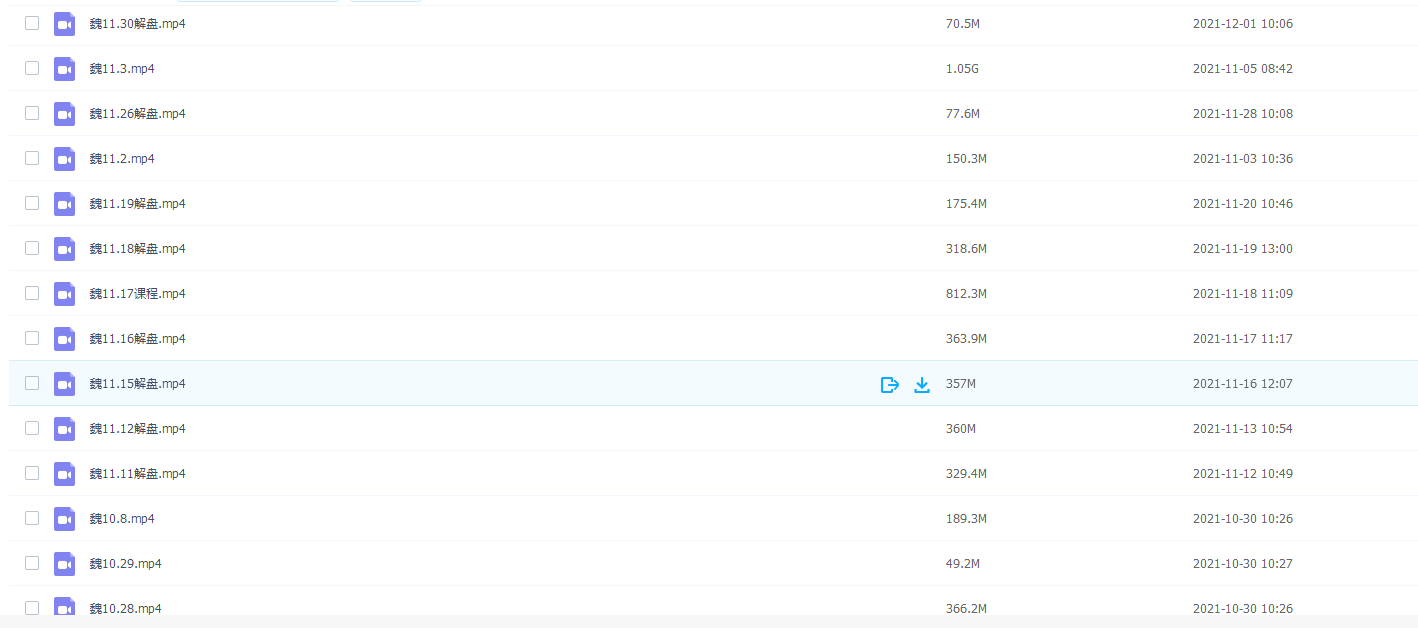Check the box for 魏11.12解盘.mp4

pyautogui.click(x=32, y=428)
